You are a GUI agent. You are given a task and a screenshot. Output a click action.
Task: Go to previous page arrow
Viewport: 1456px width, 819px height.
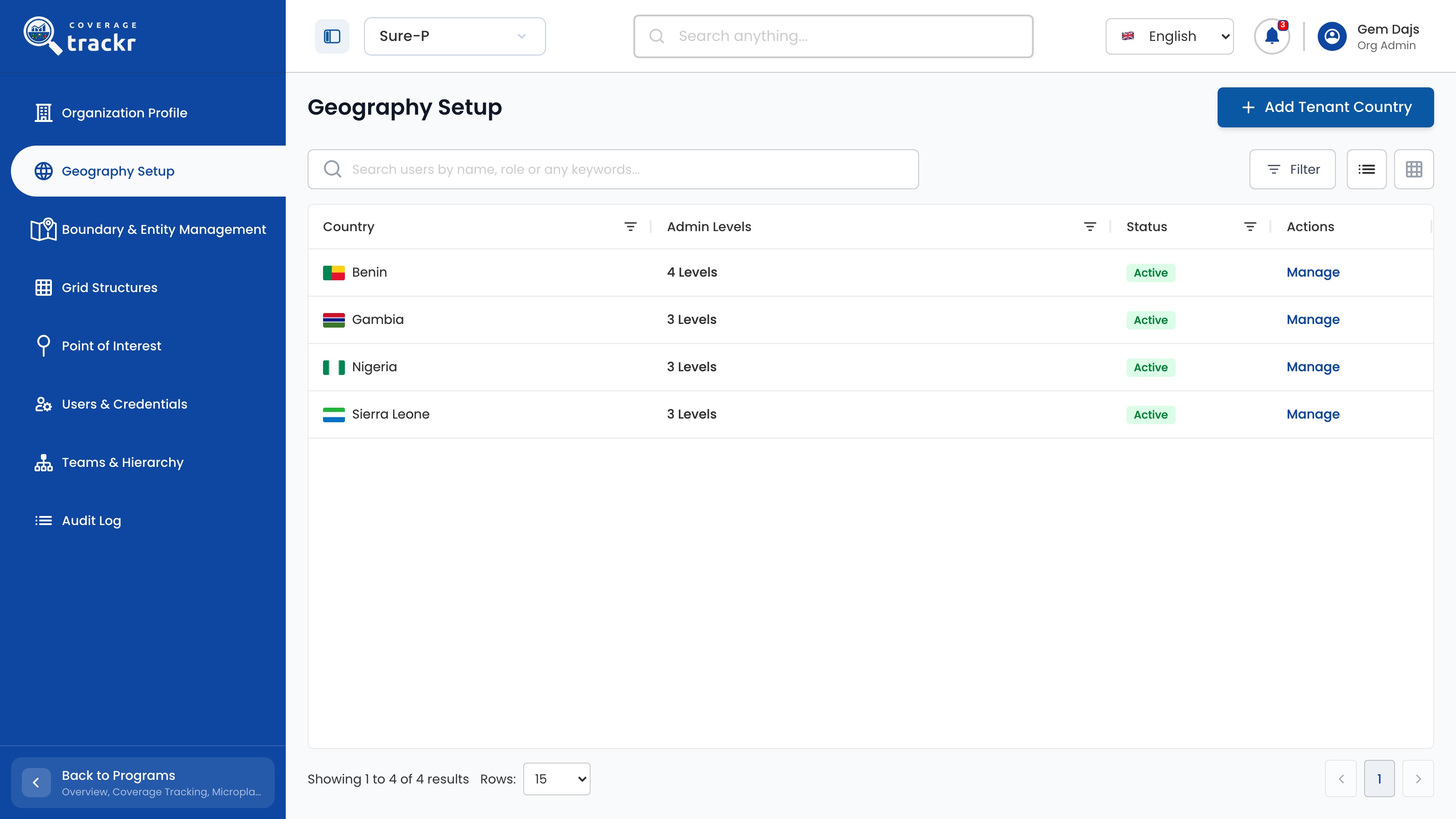click(1341, 779)
